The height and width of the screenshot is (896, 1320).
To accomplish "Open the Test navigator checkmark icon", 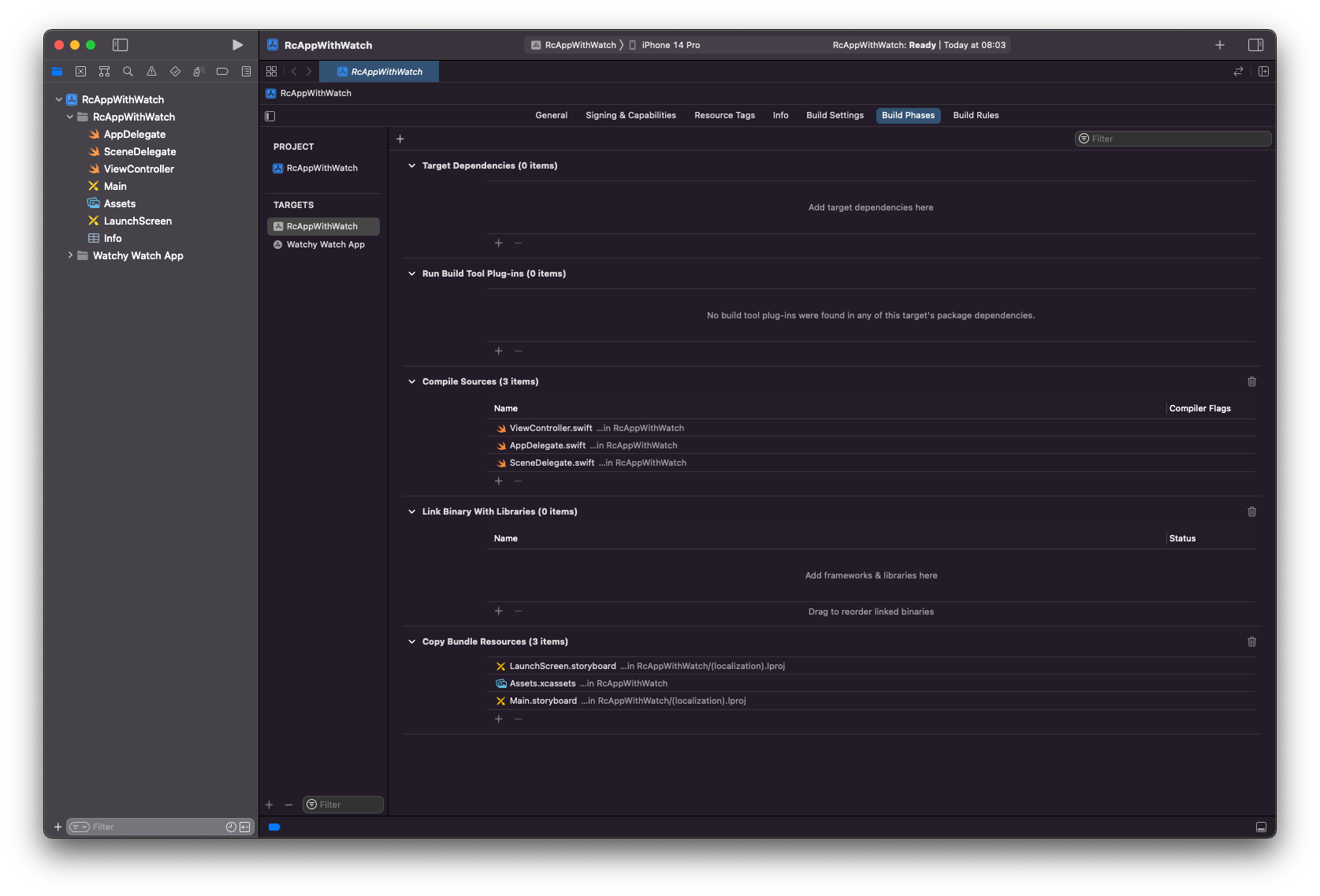I will [175, 71].
